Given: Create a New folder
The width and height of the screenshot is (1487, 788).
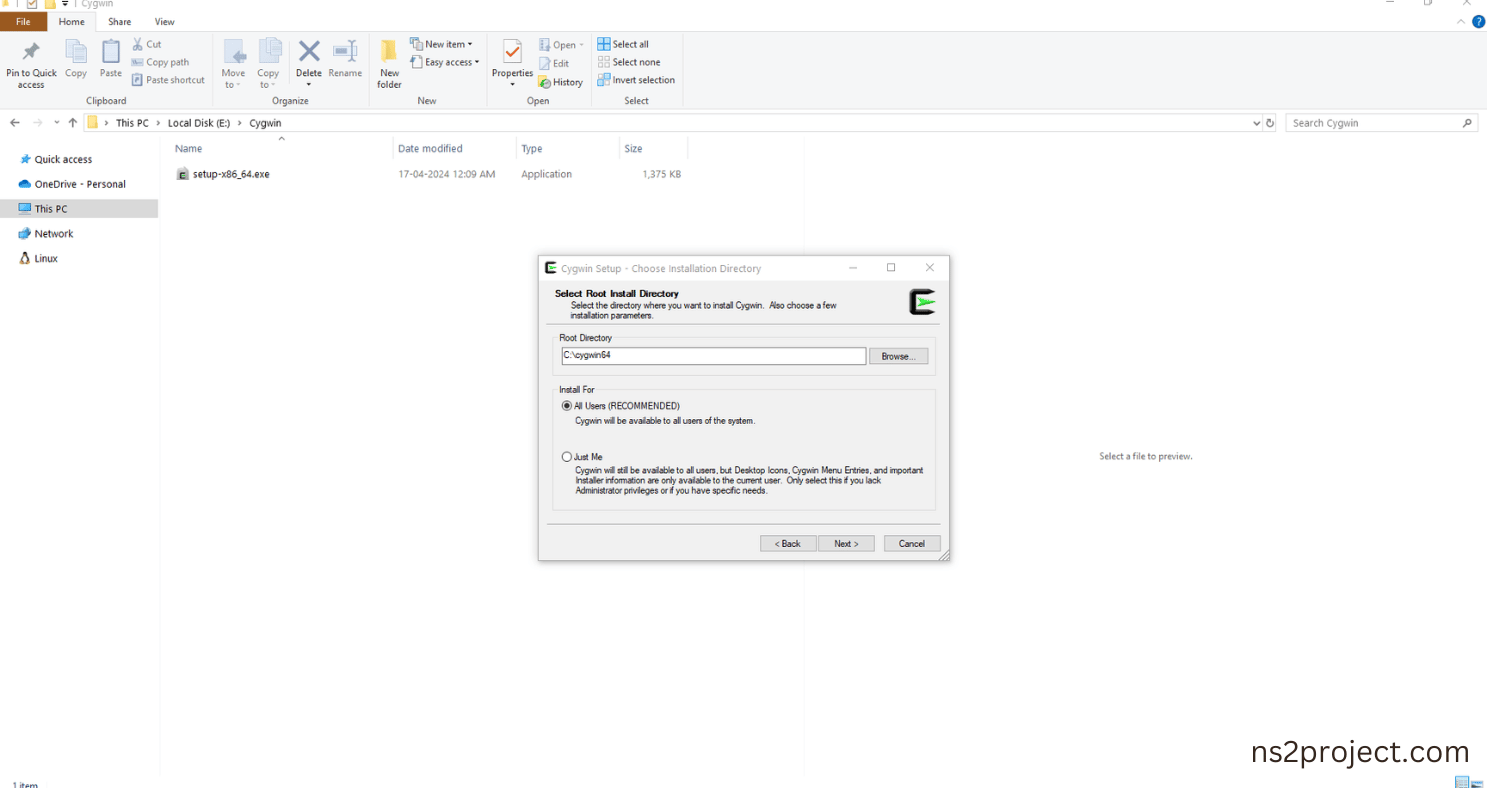Looking at the screenshot, I should click(390, 65).
